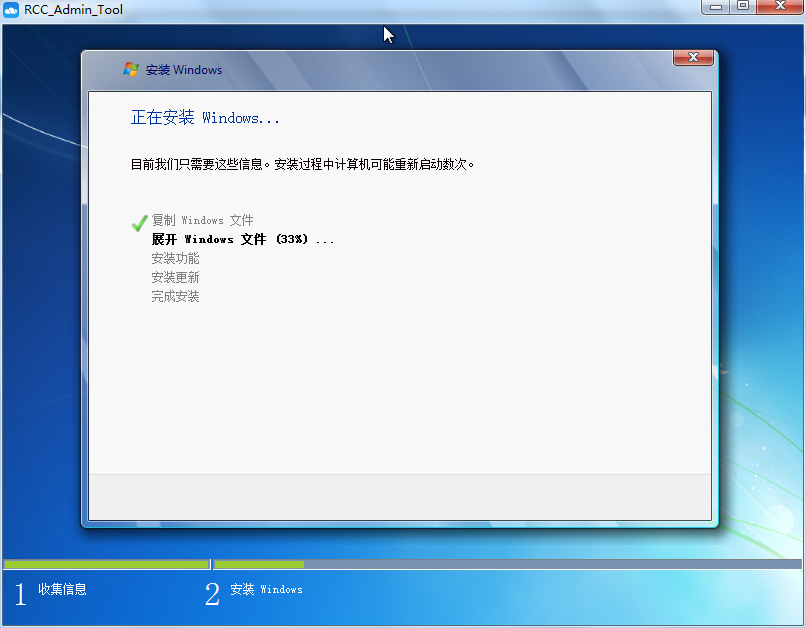Viewport: 806px width, 628px height.
Task: Select the 完成安装 step
Action: (175, 296)
